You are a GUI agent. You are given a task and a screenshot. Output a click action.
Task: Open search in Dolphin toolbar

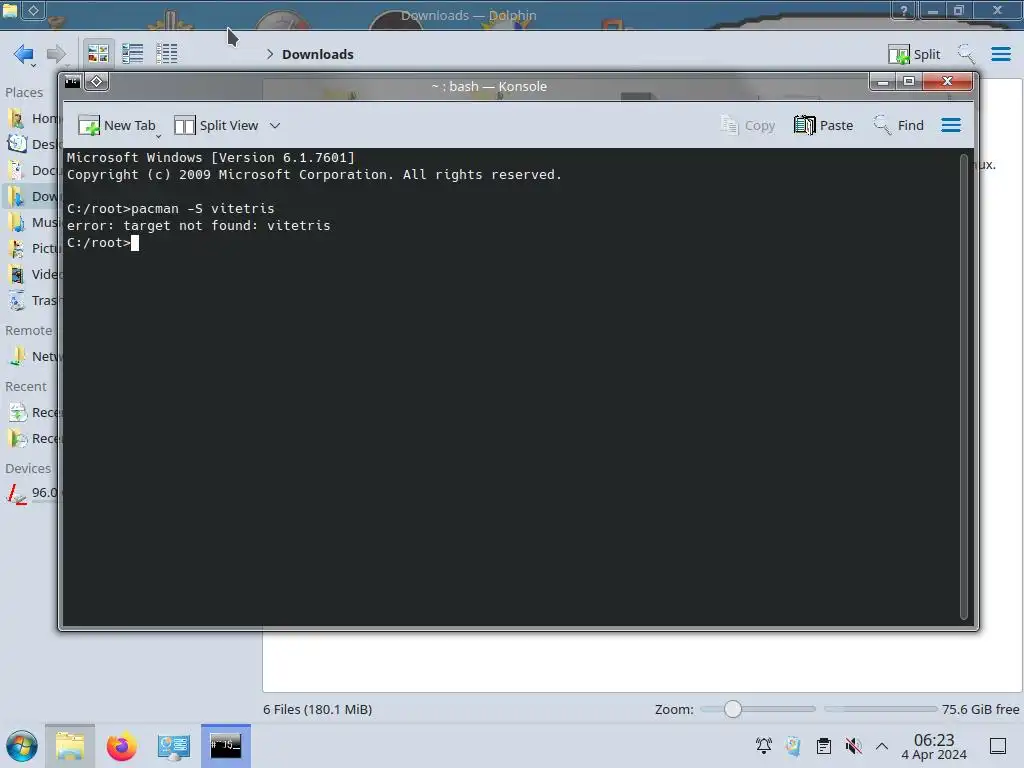tap(966, 54)
